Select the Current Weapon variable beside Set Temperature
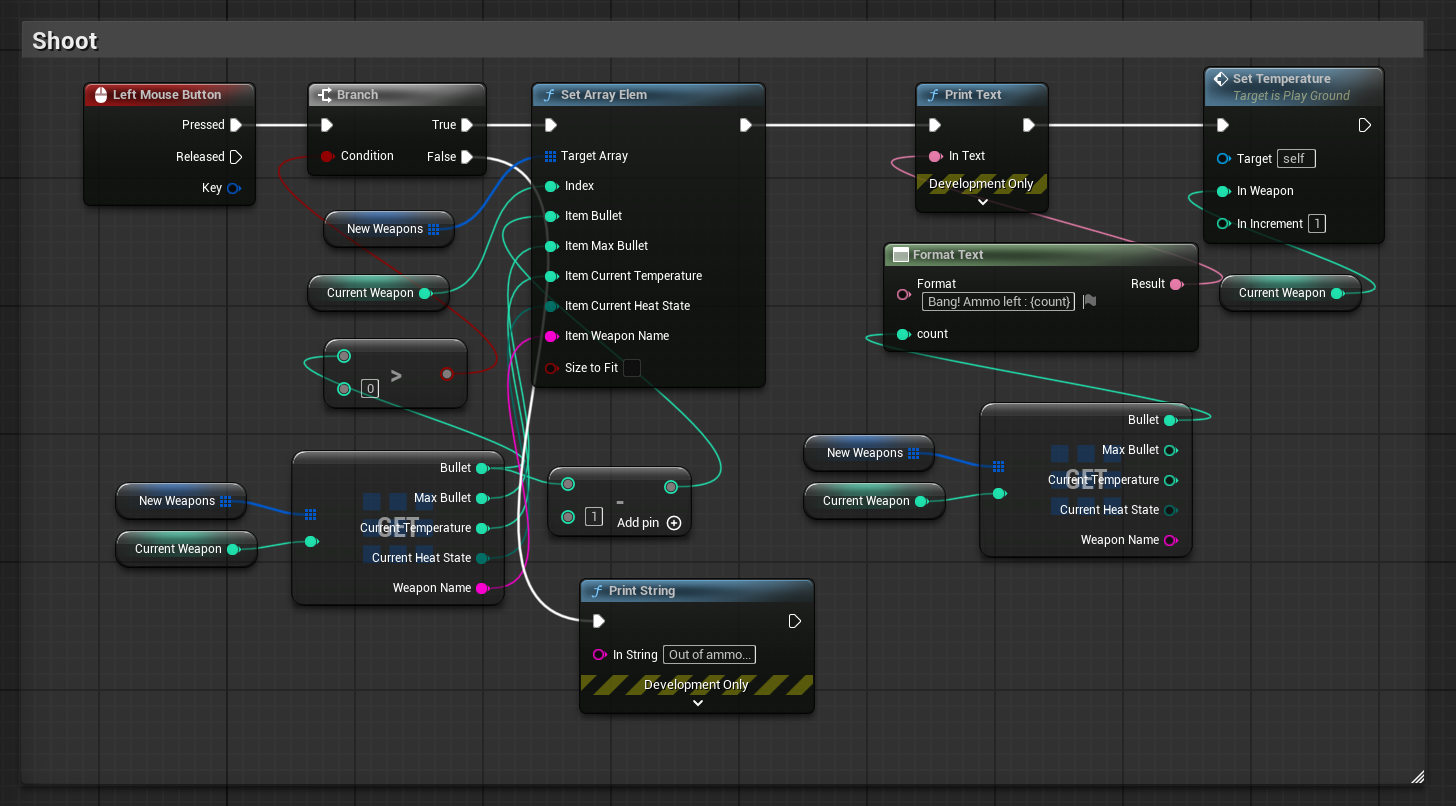Image resolution: width=1456 pixels, height=806 pixels. 1290,293
